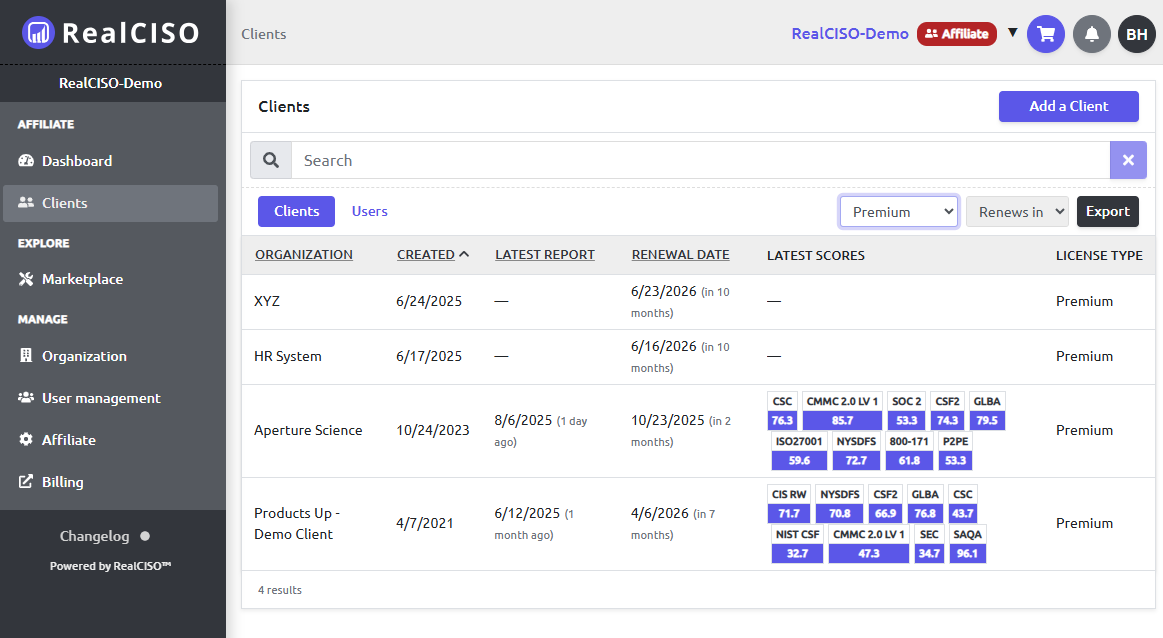Sort by the Created column
The image size is (1163, 638).
(x=426, y=255)
